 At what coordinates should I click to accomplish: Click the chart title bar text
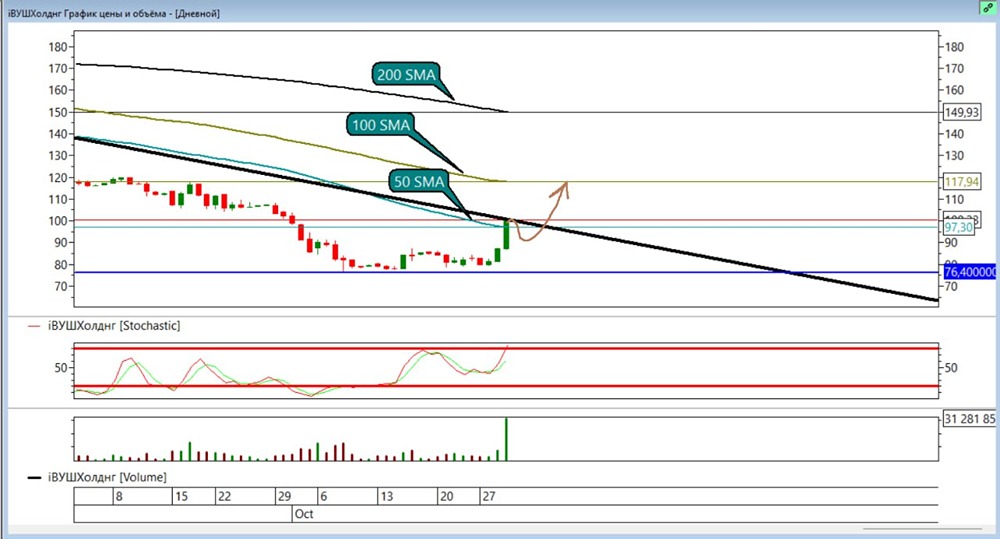point(114,13)
